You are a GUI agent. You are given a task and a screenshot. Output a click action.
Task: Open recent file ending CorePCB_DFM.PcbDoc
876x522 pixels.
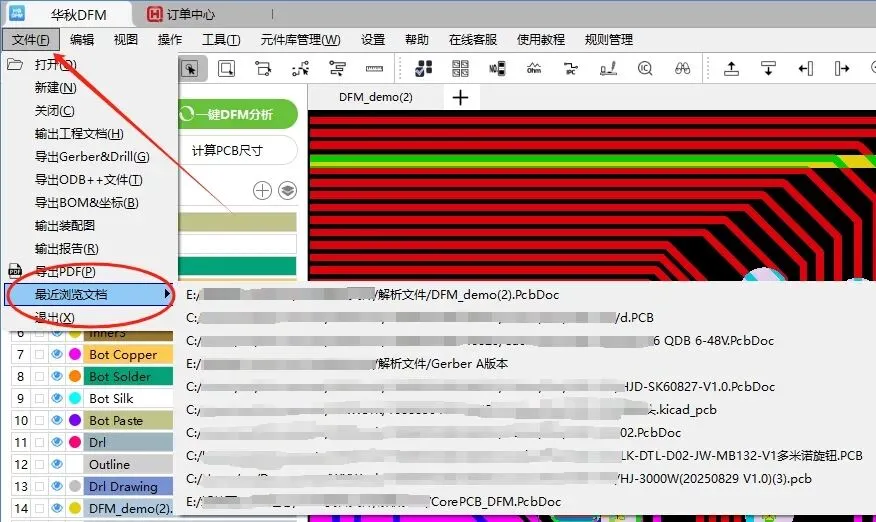pyautogui.click(x=374, y=502)
